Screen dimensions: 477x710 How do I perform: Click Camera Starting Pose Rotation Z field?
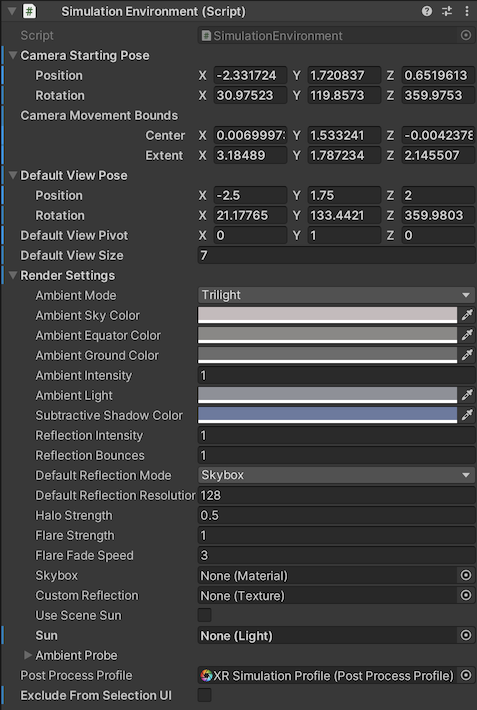coord(438,96)
